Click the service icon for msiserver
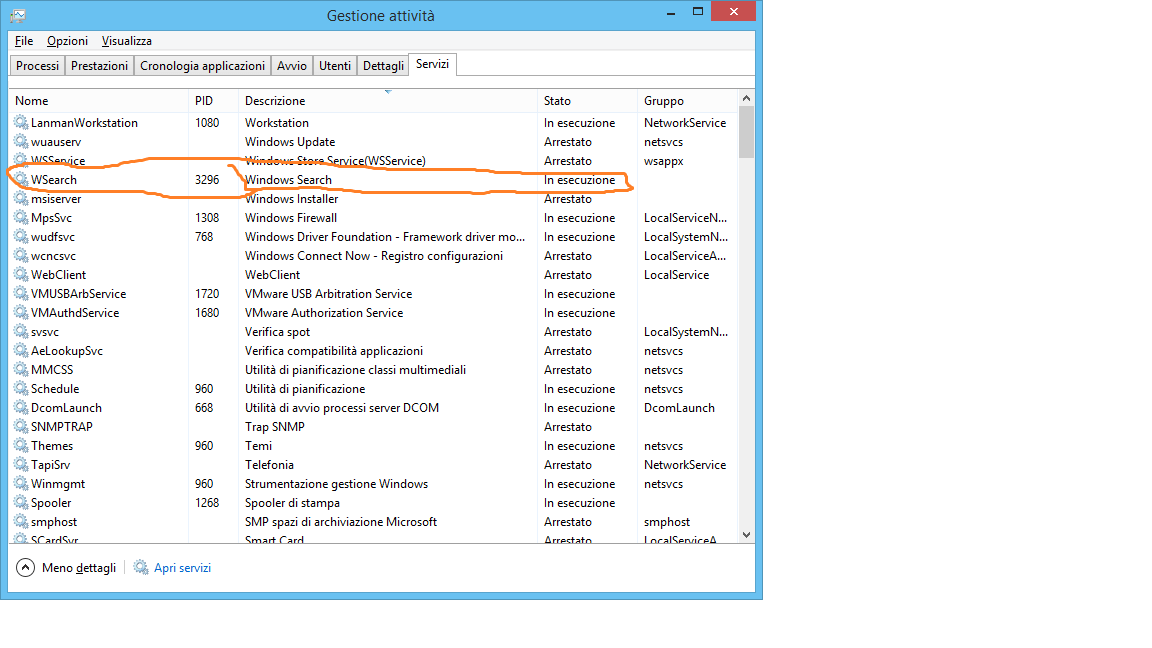This screenshot has height=648, width=1152. coord(21,198)
